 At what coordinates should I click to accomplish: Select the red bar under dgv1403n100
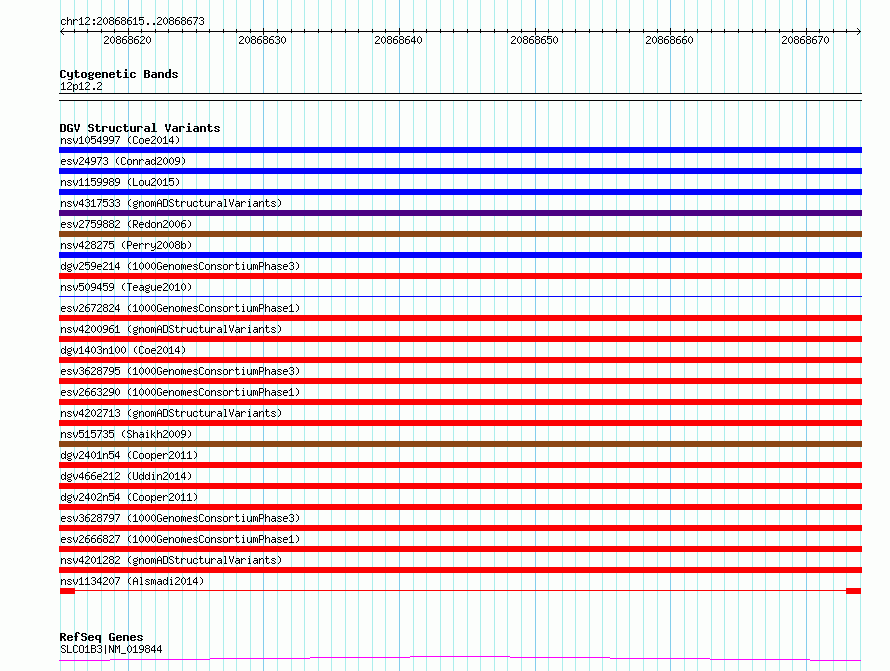pos(460,360)
